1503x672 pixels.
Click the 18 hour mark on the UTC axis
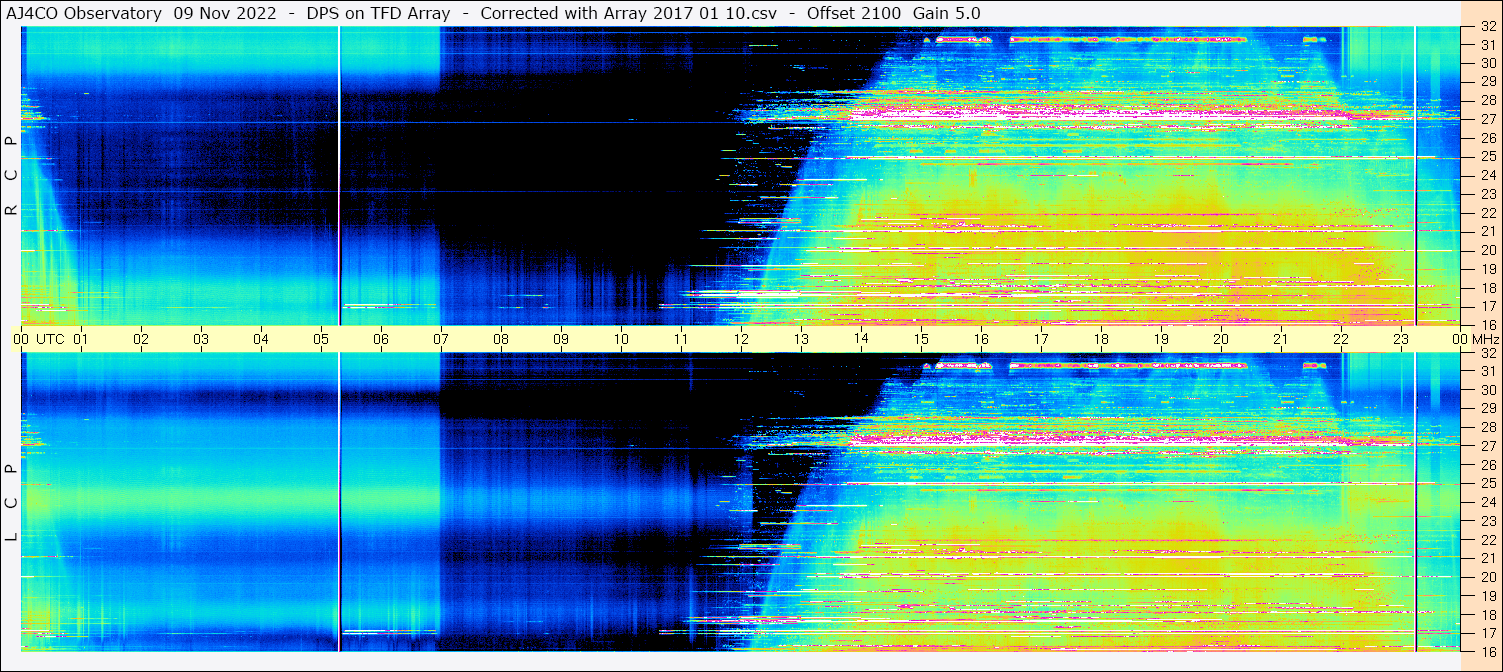pyautogui.click(x=1101, y=339)
